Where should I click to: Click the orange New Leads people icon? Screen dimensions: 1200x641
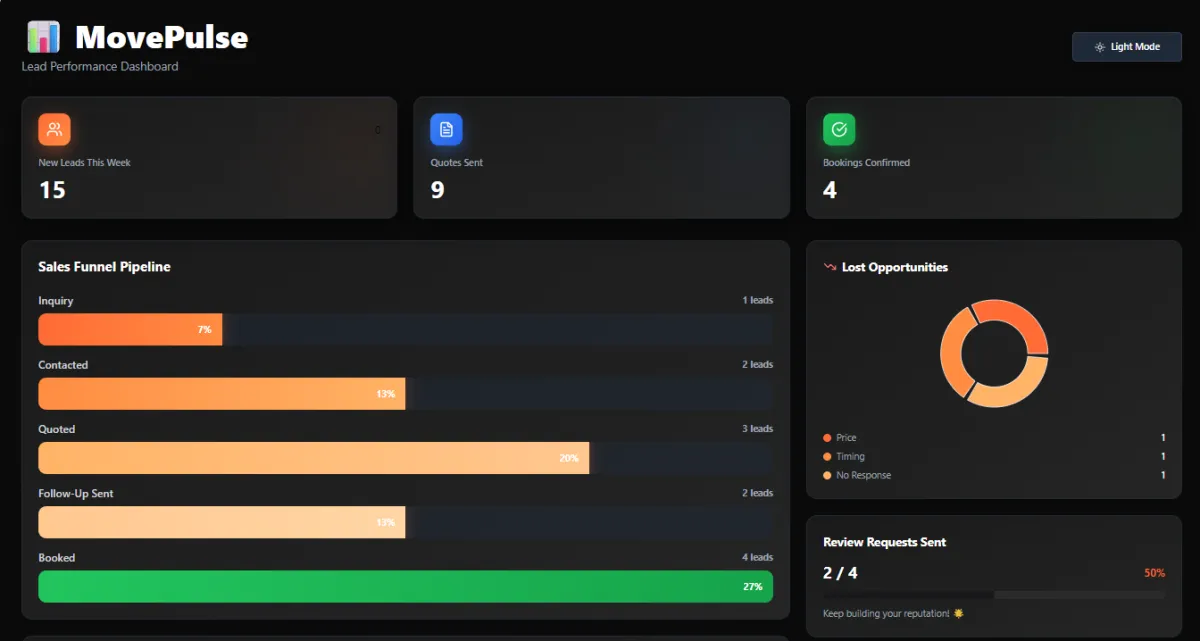54,129
